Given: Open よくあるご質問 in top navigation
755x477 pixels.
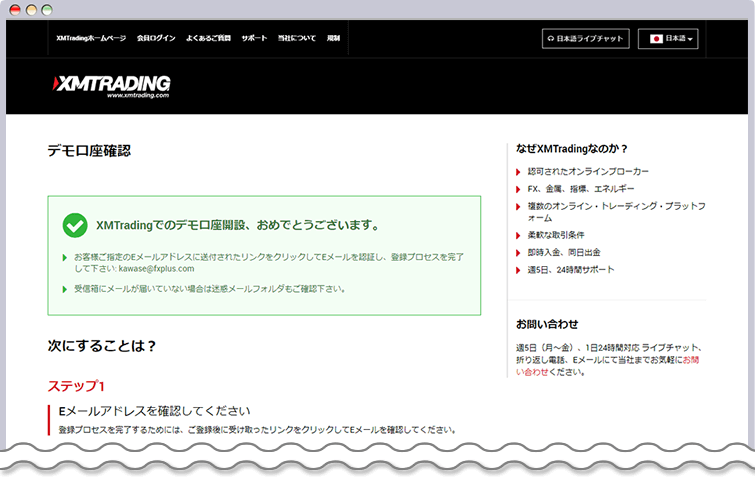Looking at the screenshot, I should click(x=208, y=38).
